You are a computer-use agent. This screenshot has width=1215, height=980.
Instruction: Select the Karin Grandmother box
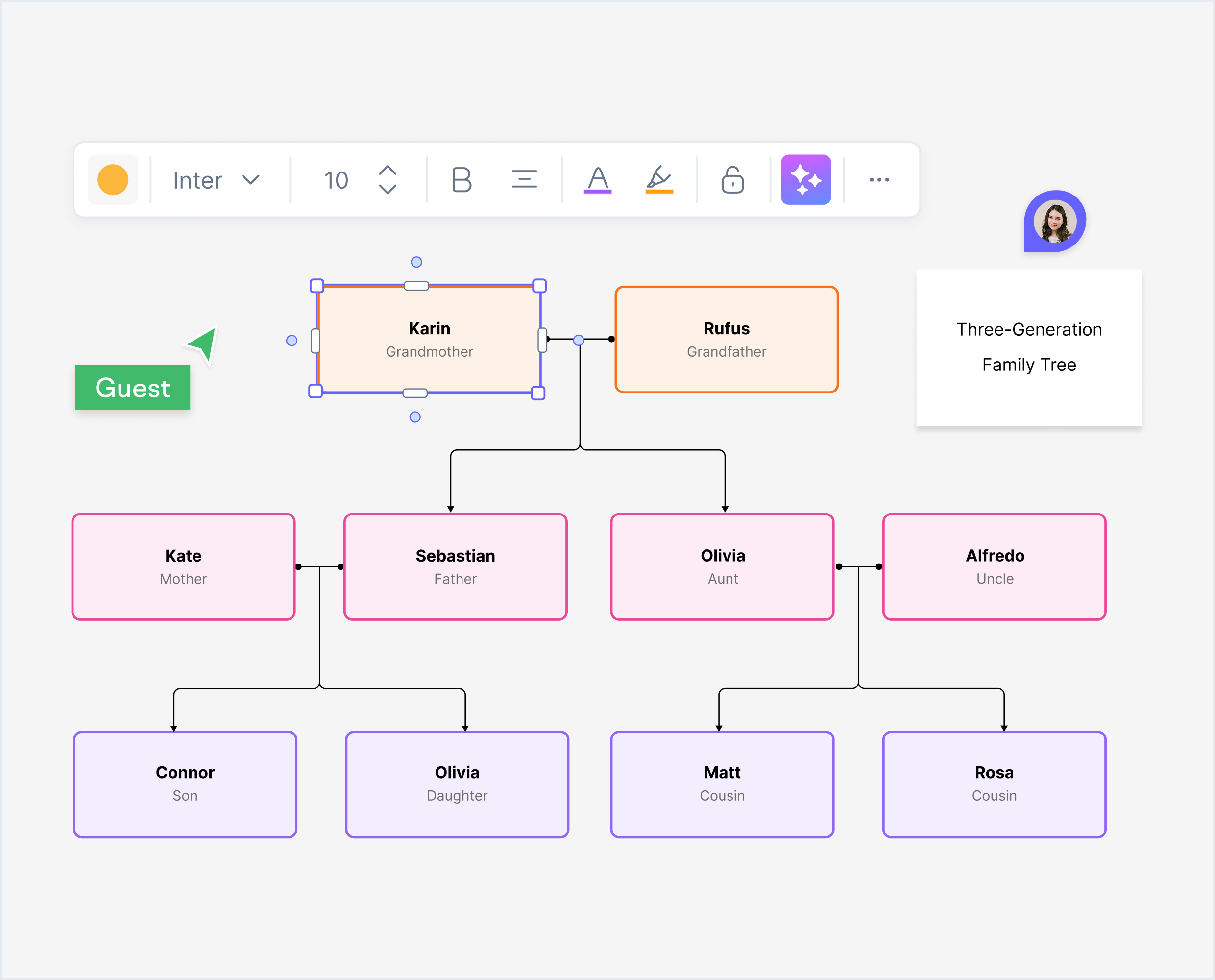(430, 339)
